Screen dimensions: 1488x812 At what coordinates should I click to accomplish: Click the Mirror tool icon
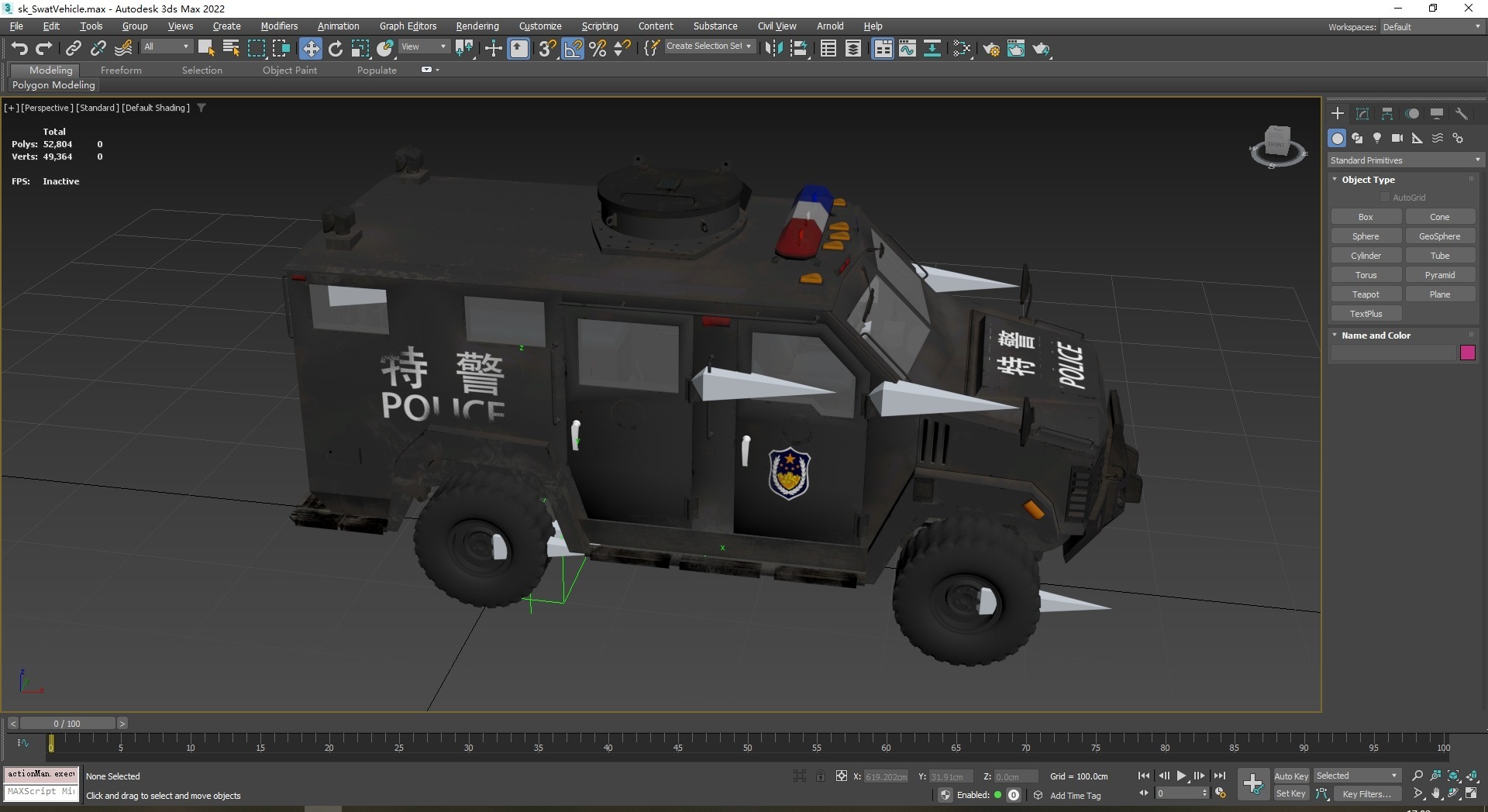(773, 48)
